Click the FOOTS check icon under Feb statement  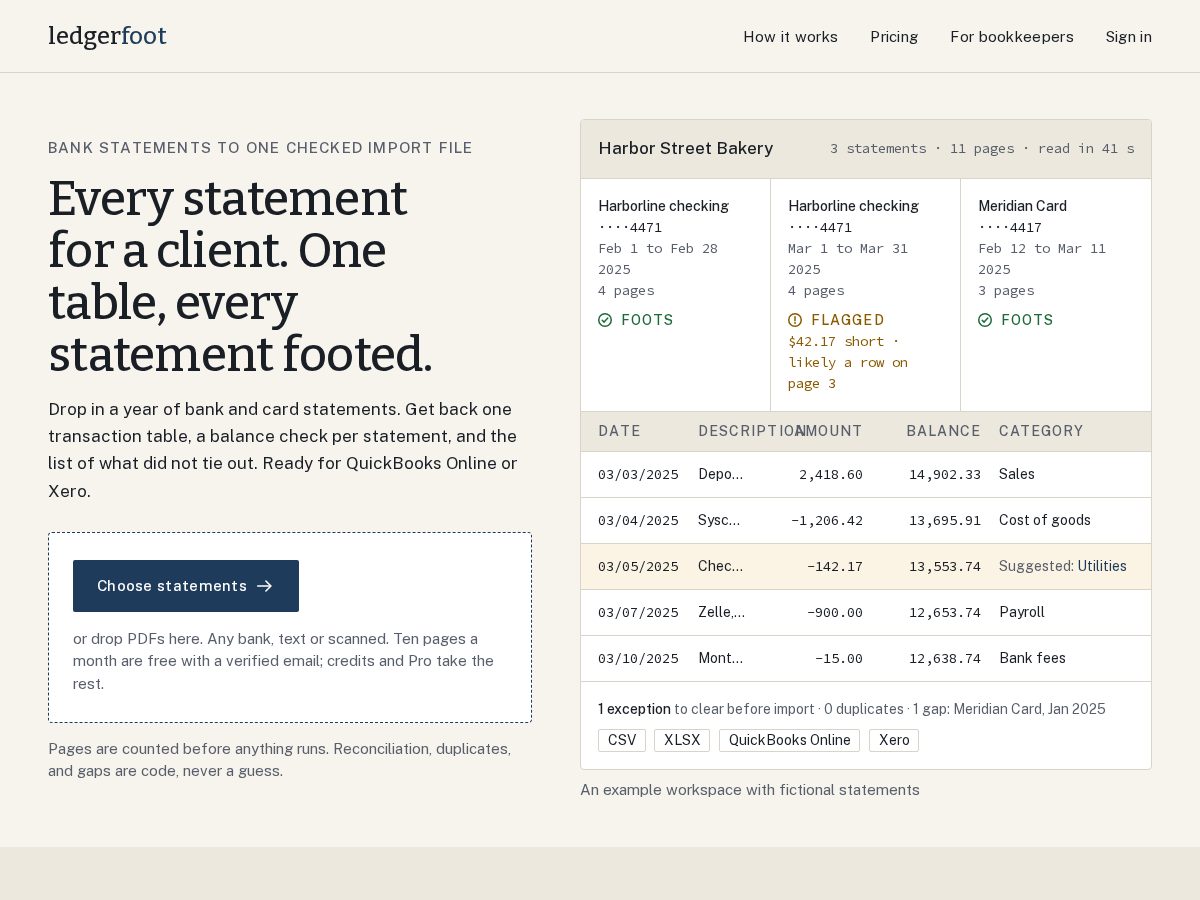[x=605, y=320]
